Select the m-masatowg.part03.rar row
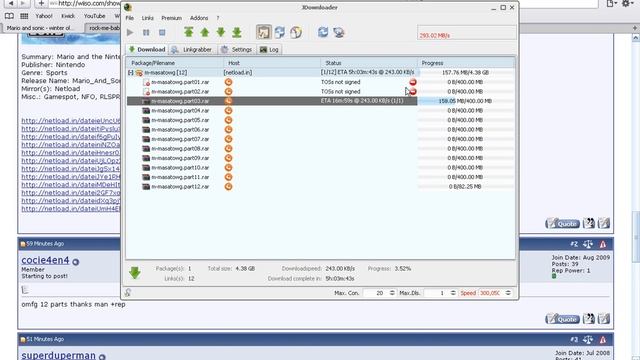Viewport: 640px width, 360px height. (320, 101)
